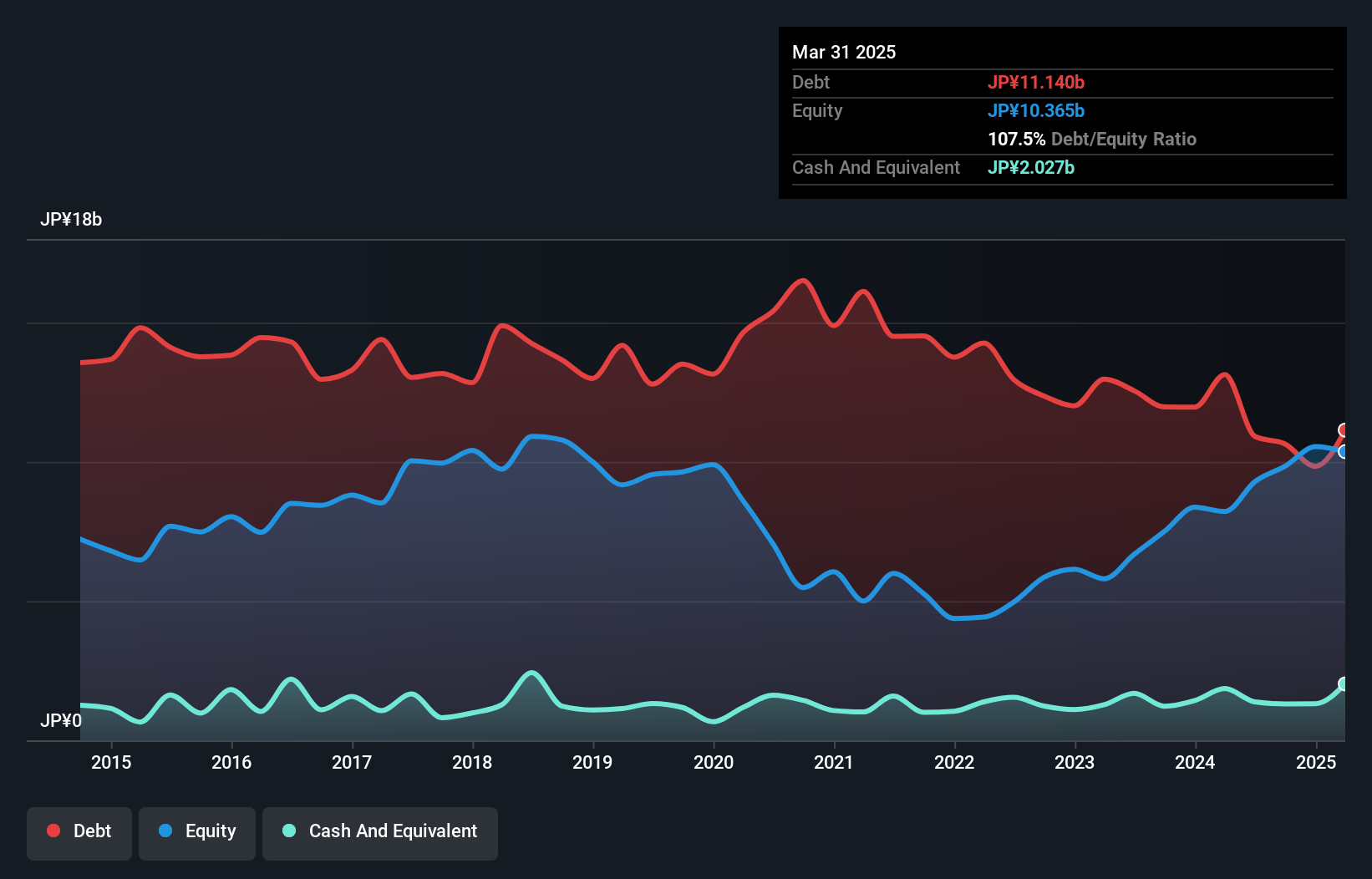Toggle the Debt series legend button
Image resolution: width=1372 pixels, height=879 pixels.
[79, 833]
